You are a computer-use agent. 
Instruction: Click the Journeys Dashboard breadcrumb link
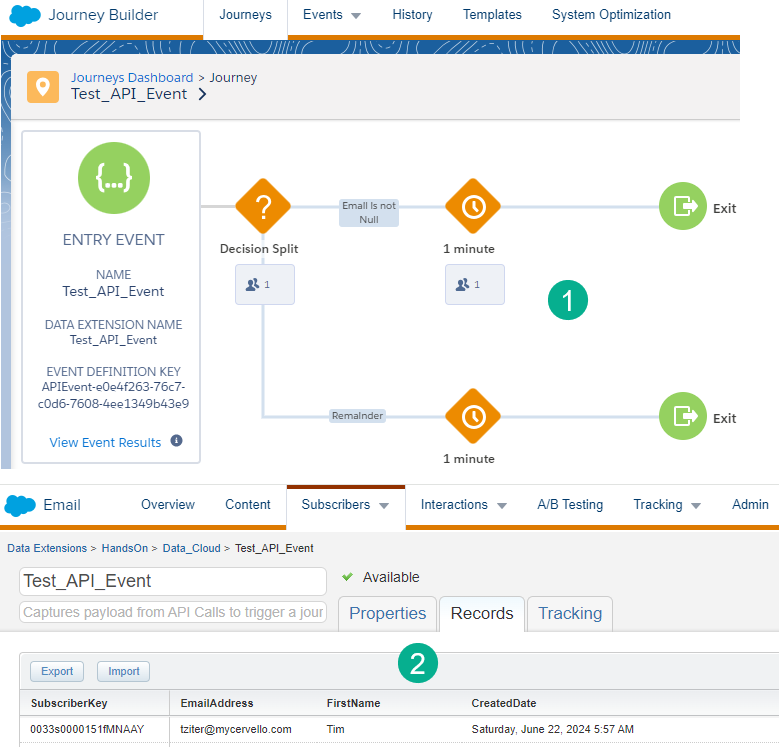132,78
